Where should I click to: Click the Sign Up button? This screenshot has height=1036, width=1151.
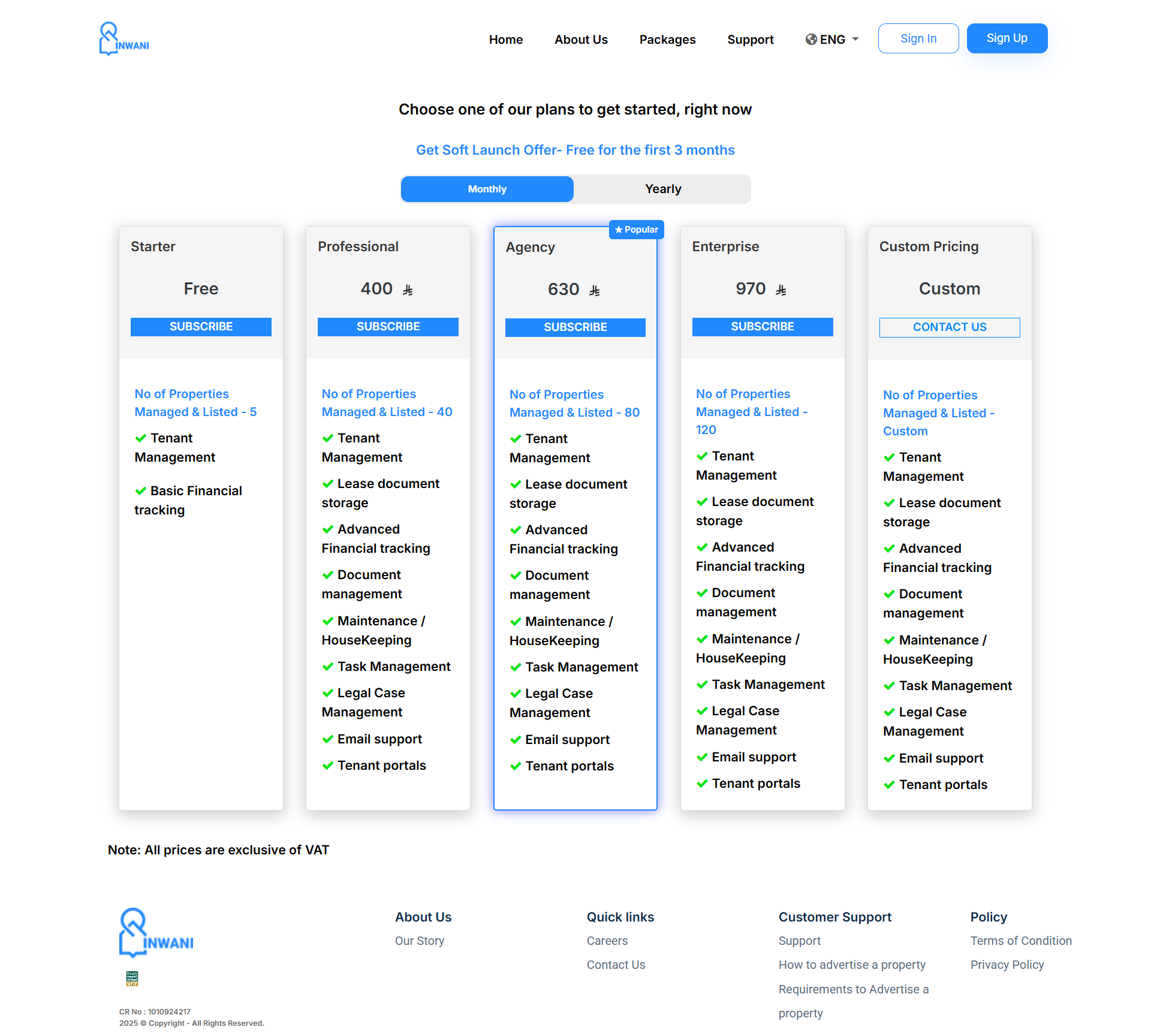tap(1007, 38)
